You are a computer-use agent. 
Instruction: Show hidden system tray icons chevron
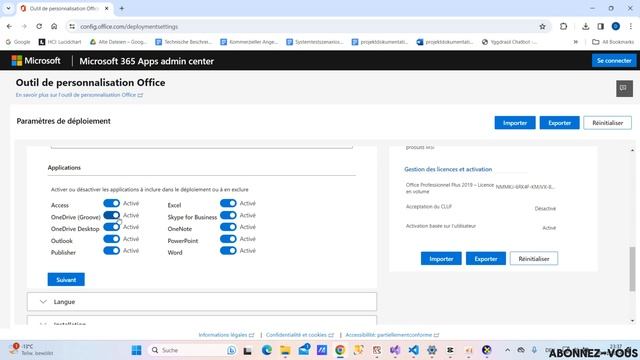(x=507, y=350)
